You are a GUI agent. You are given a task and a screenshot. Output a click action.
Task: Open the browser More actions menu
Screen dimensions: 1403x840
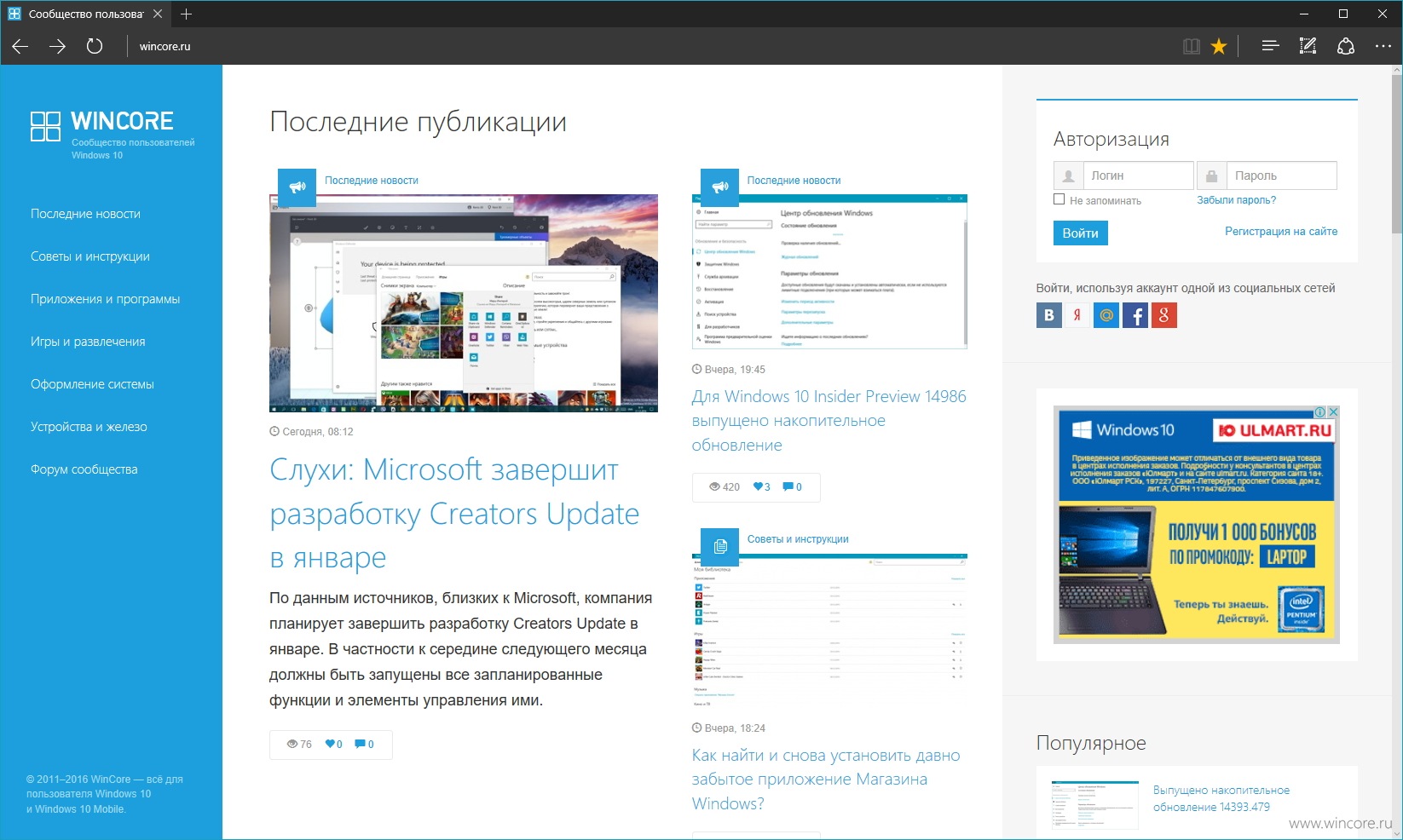tap(1383, 46)
